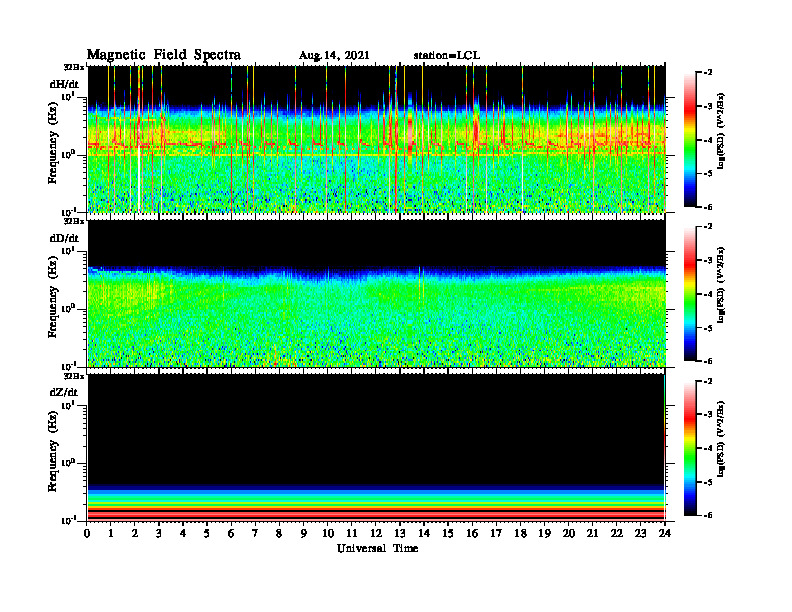Screen dimensions: 792x612
Task: Click the "24" tick on the time axis
Action: coord(665,534)
